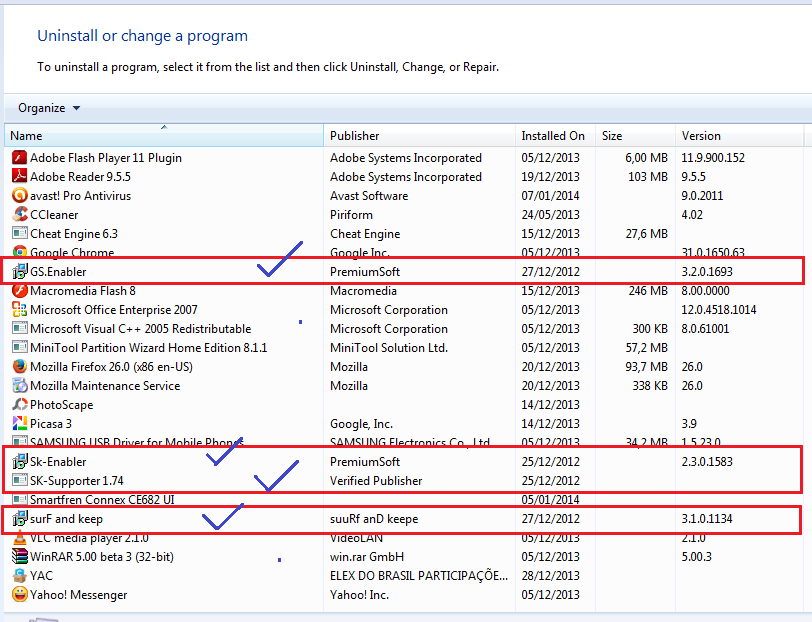Select the Yahoo! Messenger program name
The image size is (812, 622).
pos(78,595)
